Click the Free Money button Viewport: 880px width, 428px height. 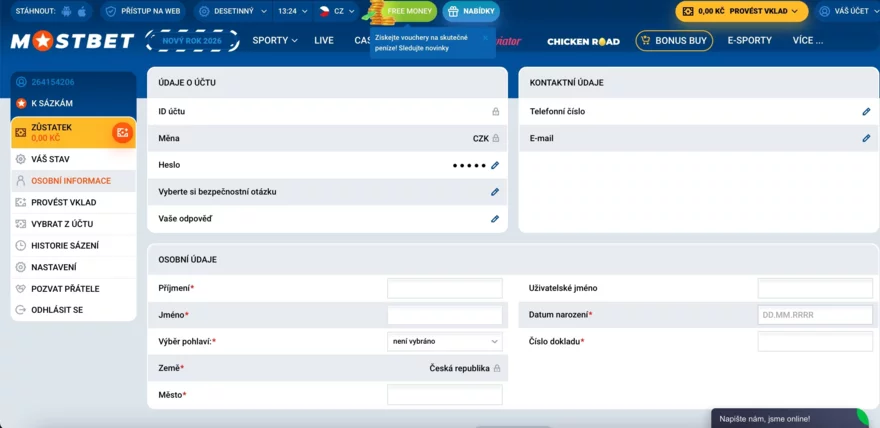tap(410, 12)
